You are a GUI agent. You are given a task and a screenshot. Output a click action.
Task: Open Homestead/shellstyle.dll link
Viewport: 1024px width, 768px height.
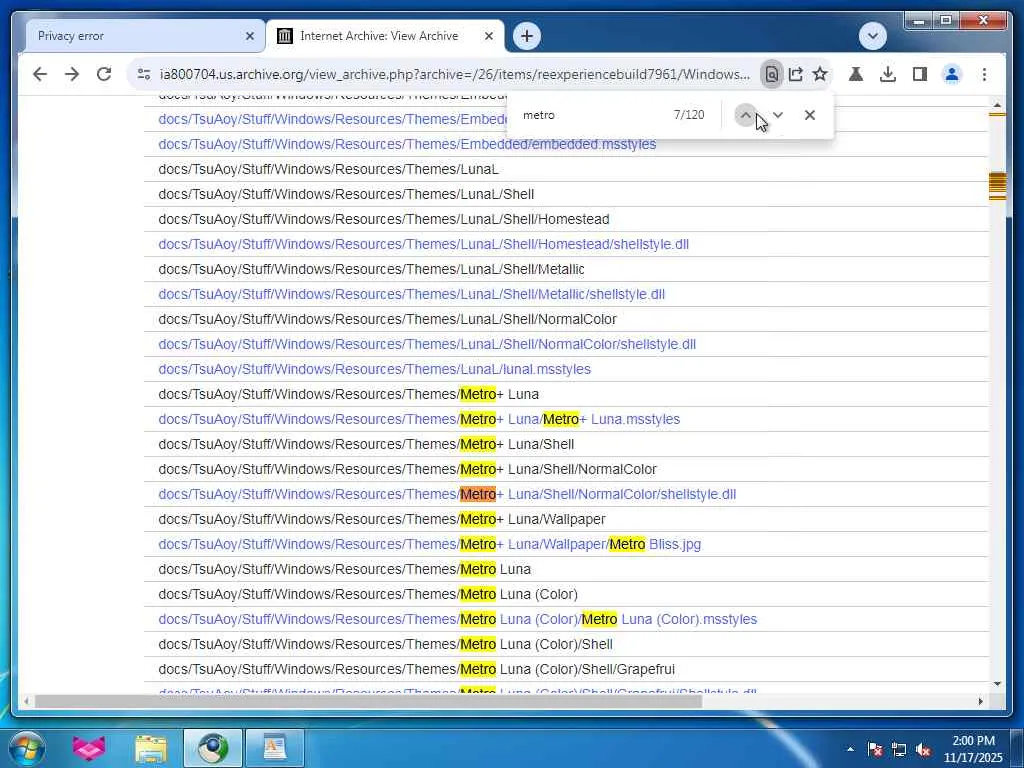423,244
